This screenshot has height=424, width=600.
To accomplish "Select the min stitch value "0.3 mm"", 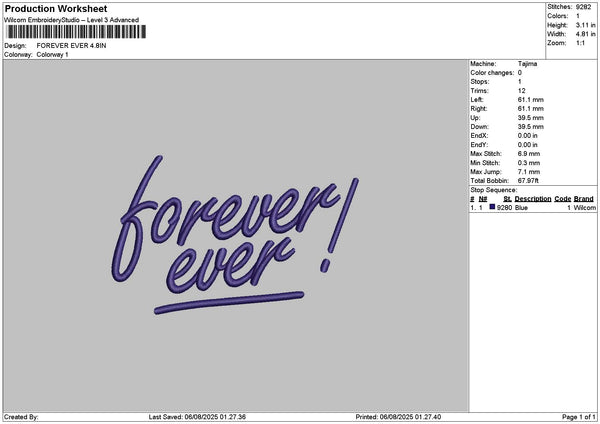I will coord(529,163).
